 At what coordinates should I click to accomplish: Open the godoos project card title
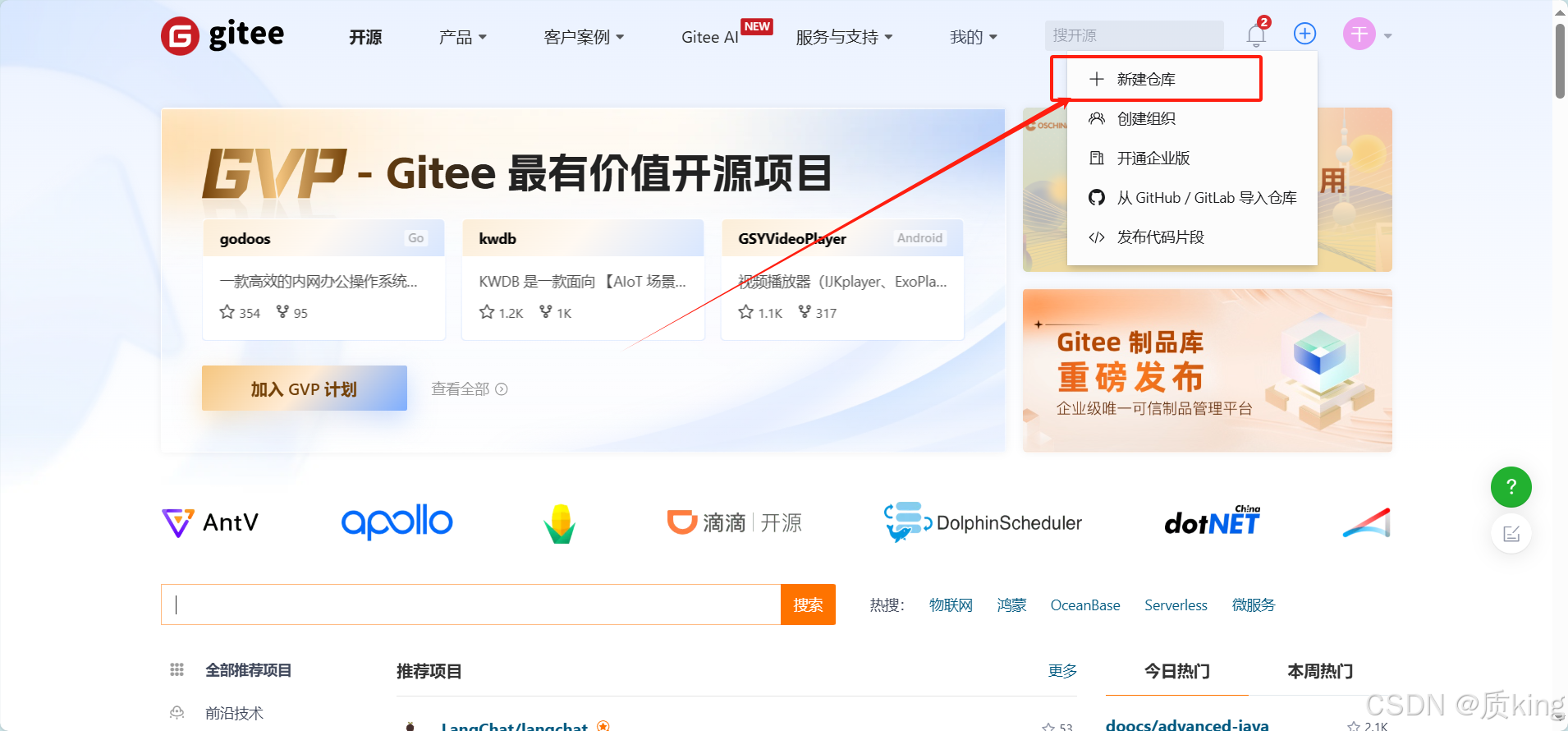tap(245, 238)
